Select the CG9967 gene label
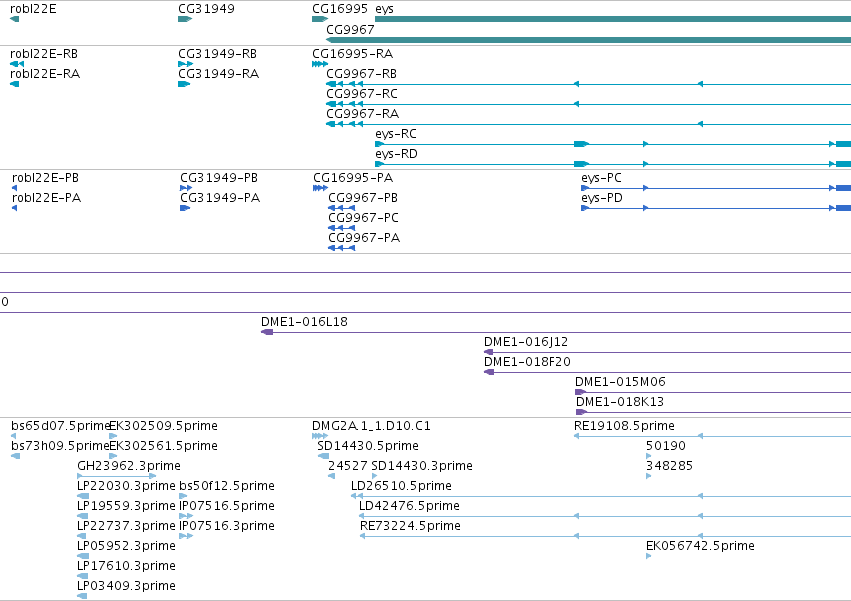The height and width of the screenshot is (601, 851). point(350,29)
